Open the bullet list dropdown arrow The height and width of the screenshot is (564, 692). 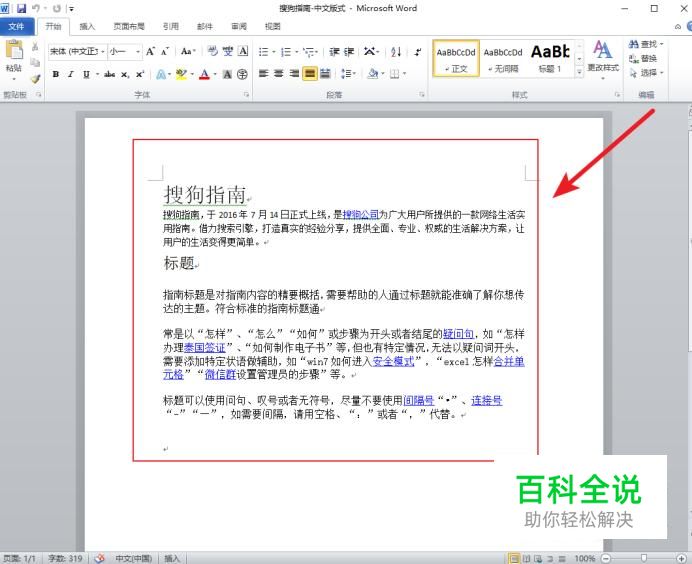[274, 52]
